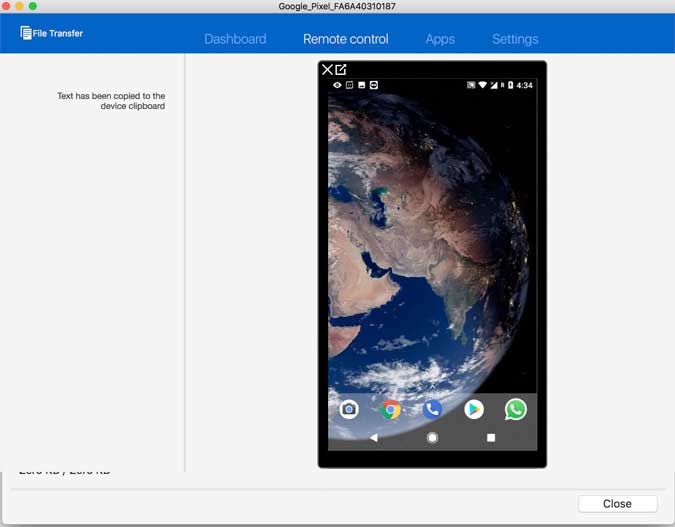Go to the Settings tab
675x527 pixels.
click(x=515, y=39)
